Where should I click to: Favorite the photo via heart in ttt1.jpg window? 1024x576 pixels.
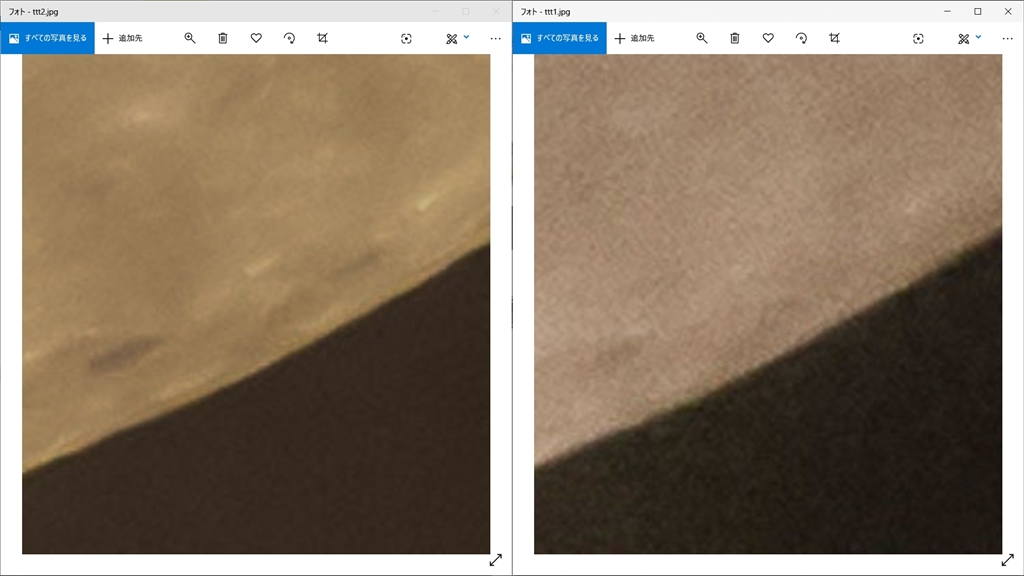click(x=768, y=38)
